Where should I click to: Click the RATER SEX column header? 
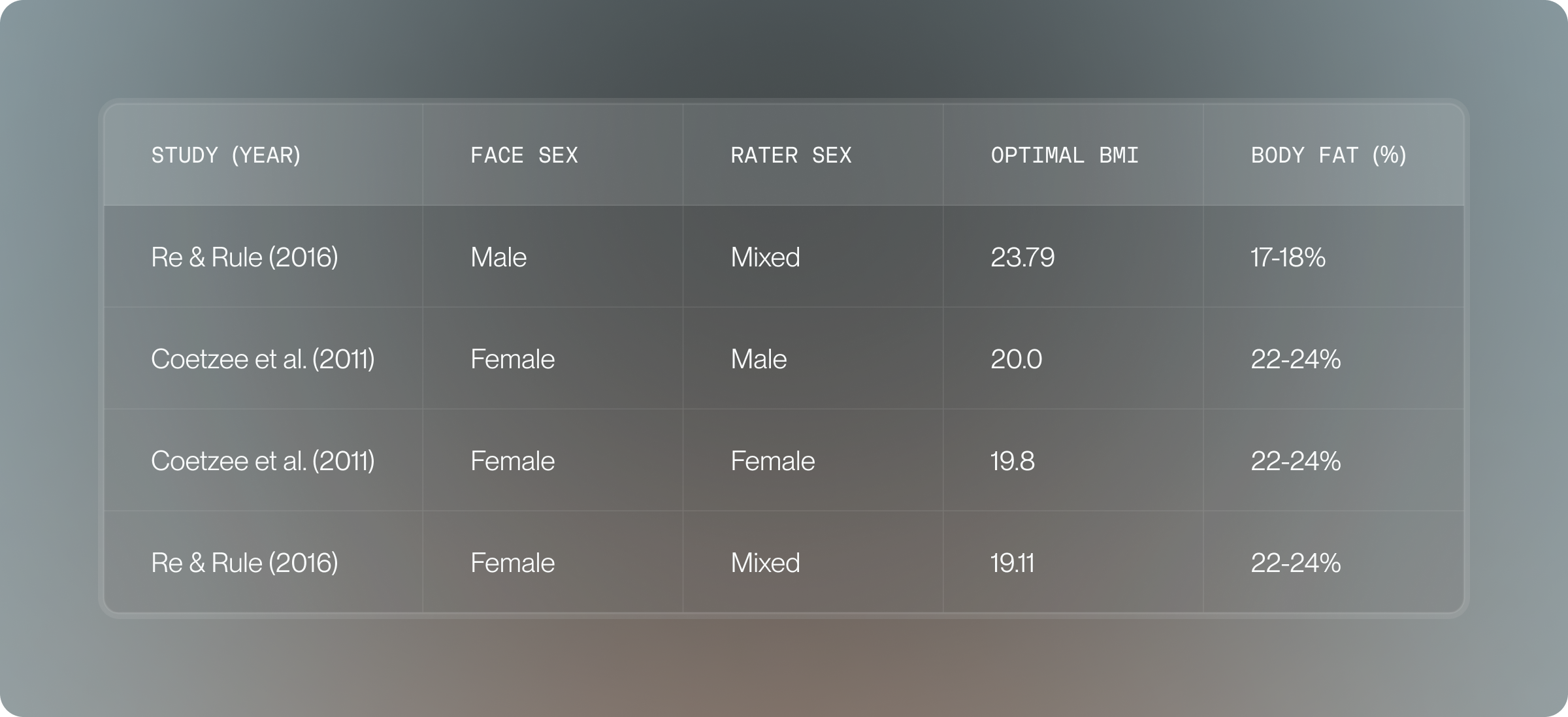point(791,155)
